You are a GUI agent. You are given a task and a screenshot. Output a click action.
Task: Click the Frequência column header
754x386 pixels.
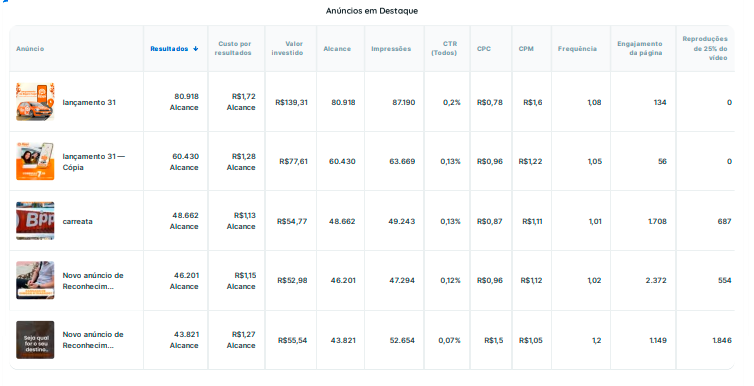[578, 49]
